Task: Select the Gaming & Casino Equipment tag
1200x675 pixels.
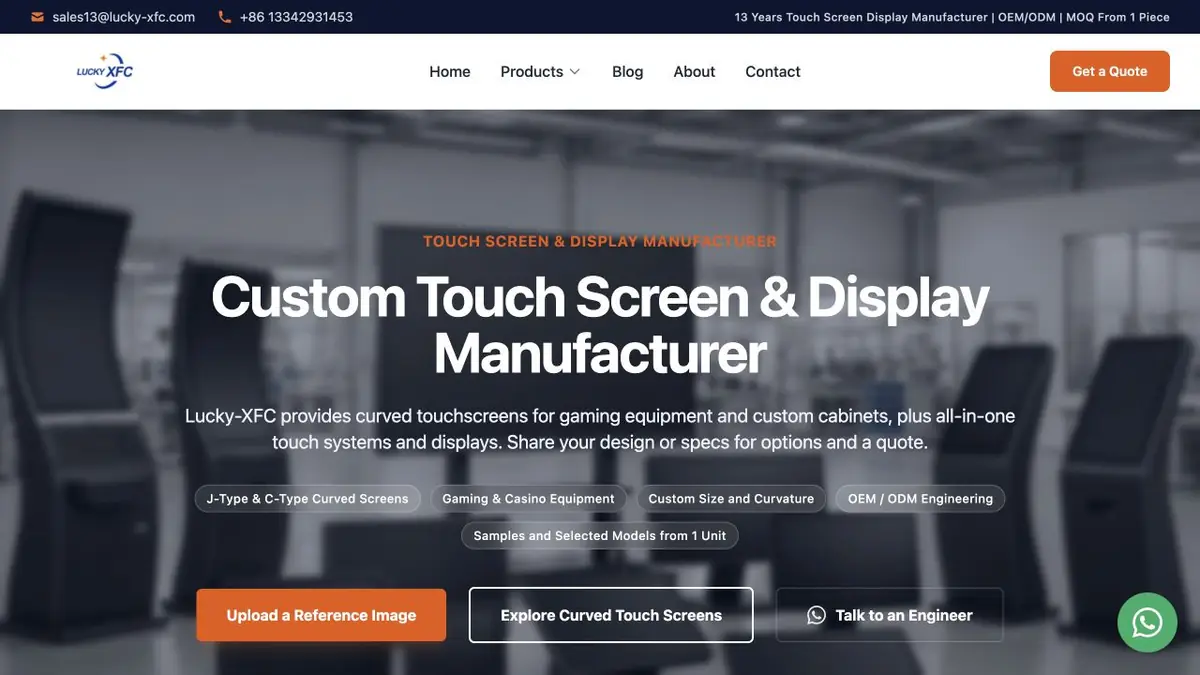Action: click(529, 498)
